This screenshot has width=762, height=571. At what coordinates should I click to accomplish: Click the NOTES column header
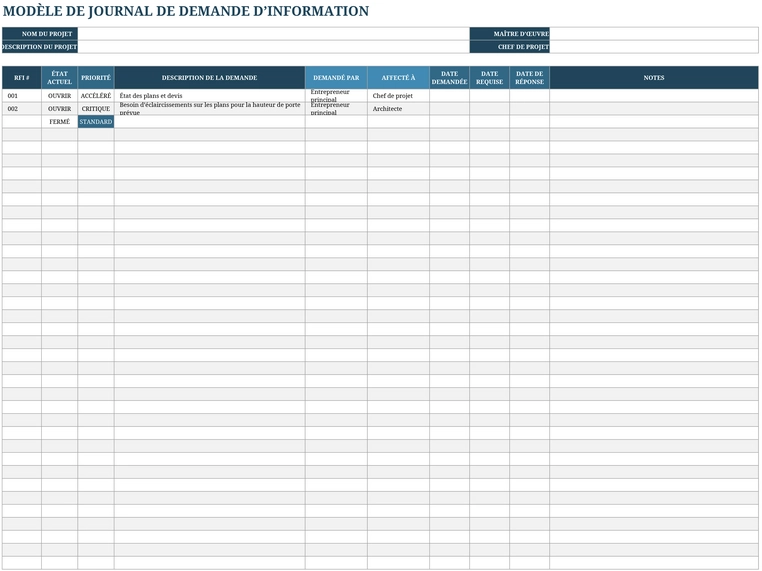[x=654, y=78]
